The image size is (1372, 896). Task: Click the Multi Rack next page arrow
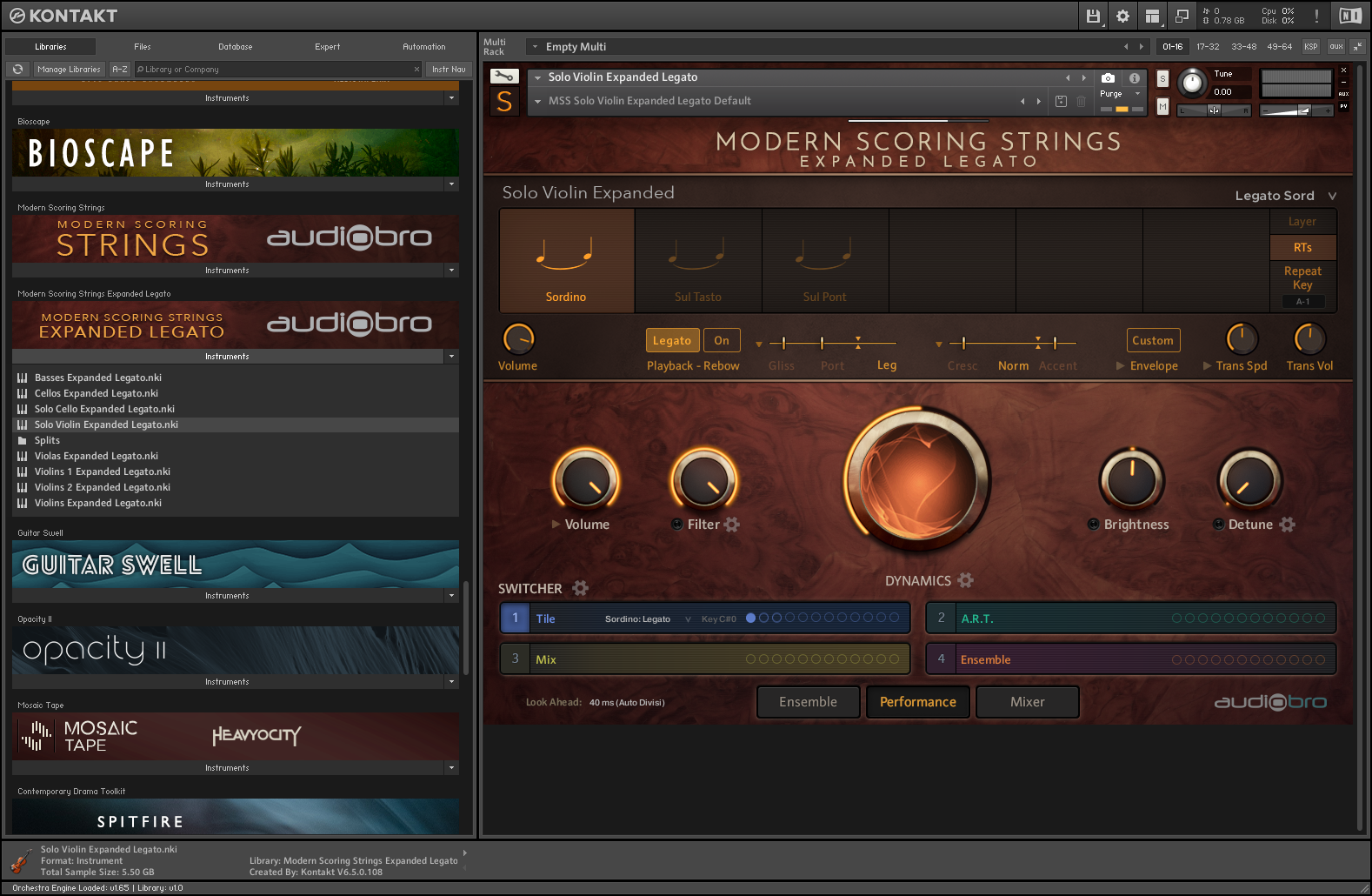tap(1142, 47)
